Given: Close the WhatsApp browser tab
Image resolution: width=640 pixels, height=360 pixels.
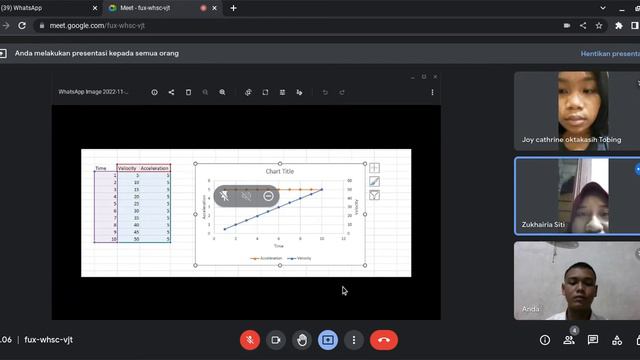Looking at the screenshot, I should click(95, 8).
